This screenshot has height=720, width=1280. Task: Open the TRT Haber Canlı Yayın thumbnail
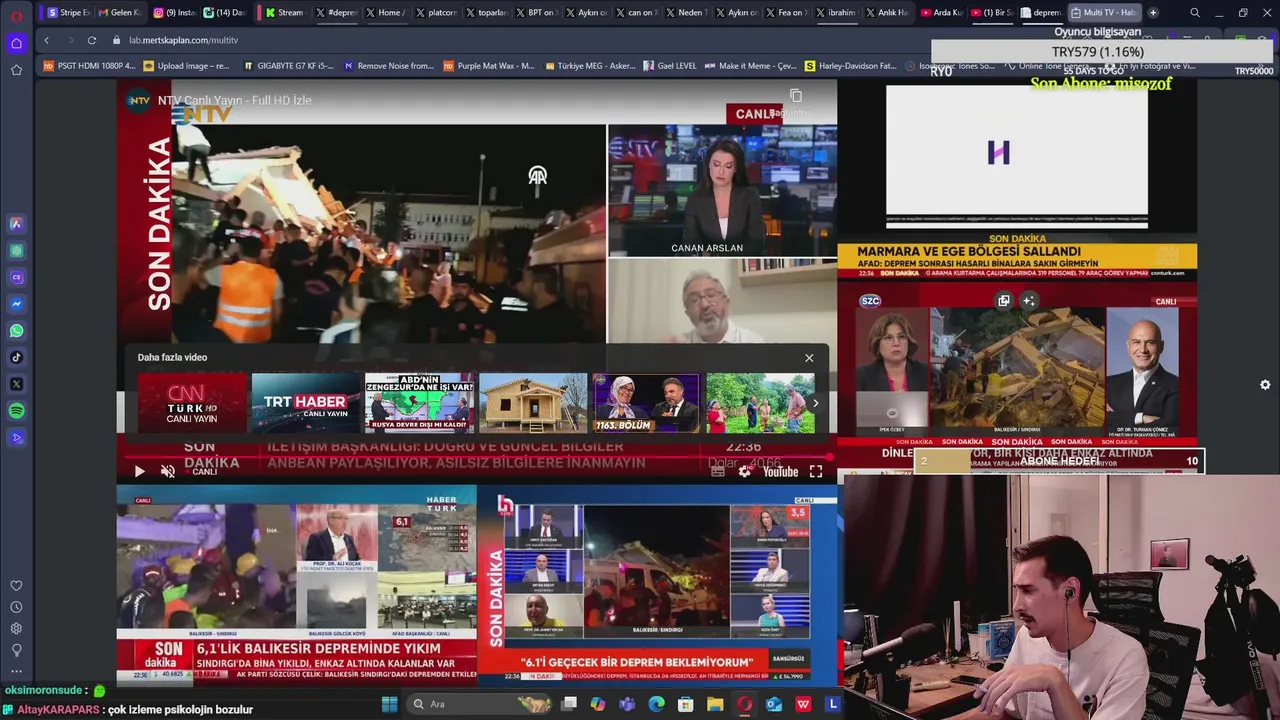(x=306, y=403)
